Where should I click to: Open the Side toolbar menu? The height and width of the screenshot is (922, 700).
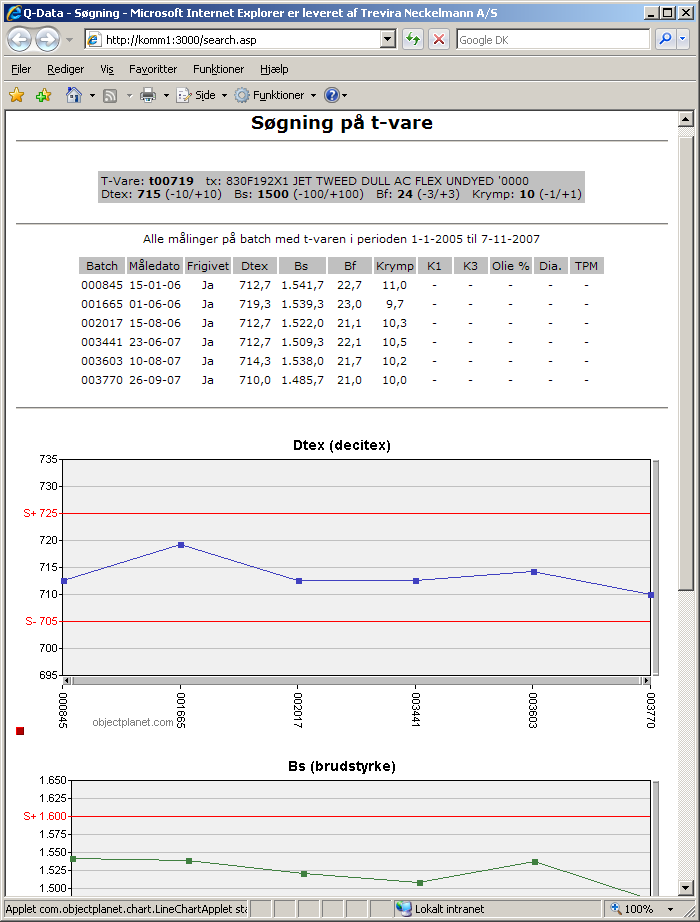pos(202,95)
